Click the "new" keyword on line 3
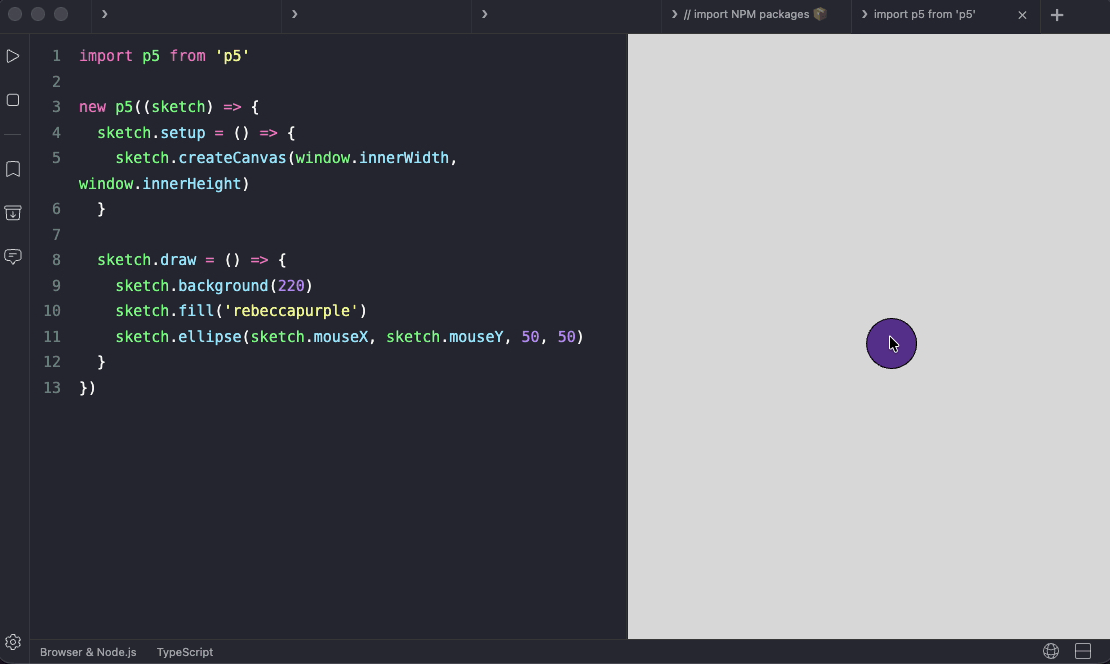 click(x=92, y=107)
